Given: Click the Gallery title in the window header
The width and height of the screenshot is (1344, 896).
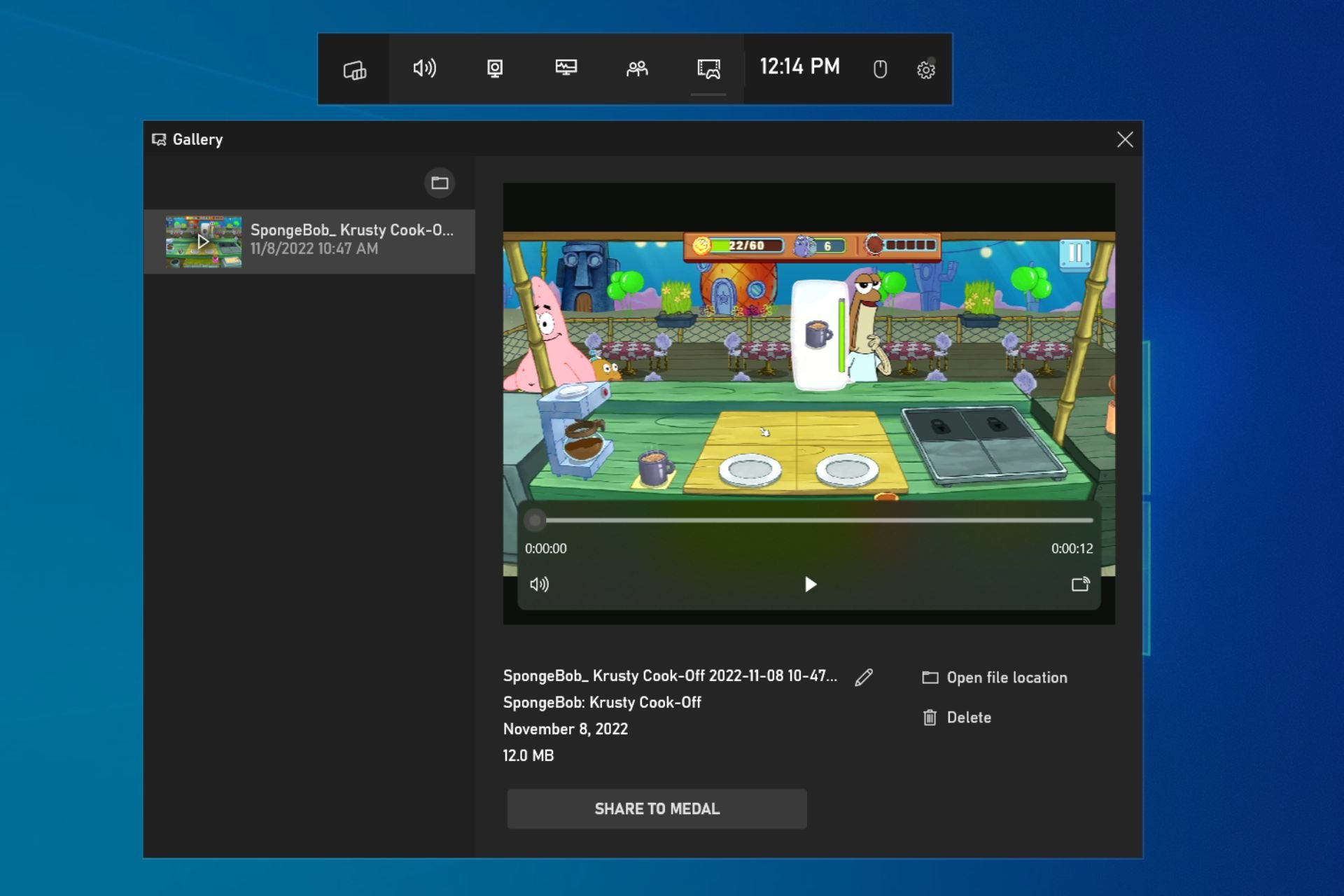Looking at the screenshot, I should click(197, 139).
